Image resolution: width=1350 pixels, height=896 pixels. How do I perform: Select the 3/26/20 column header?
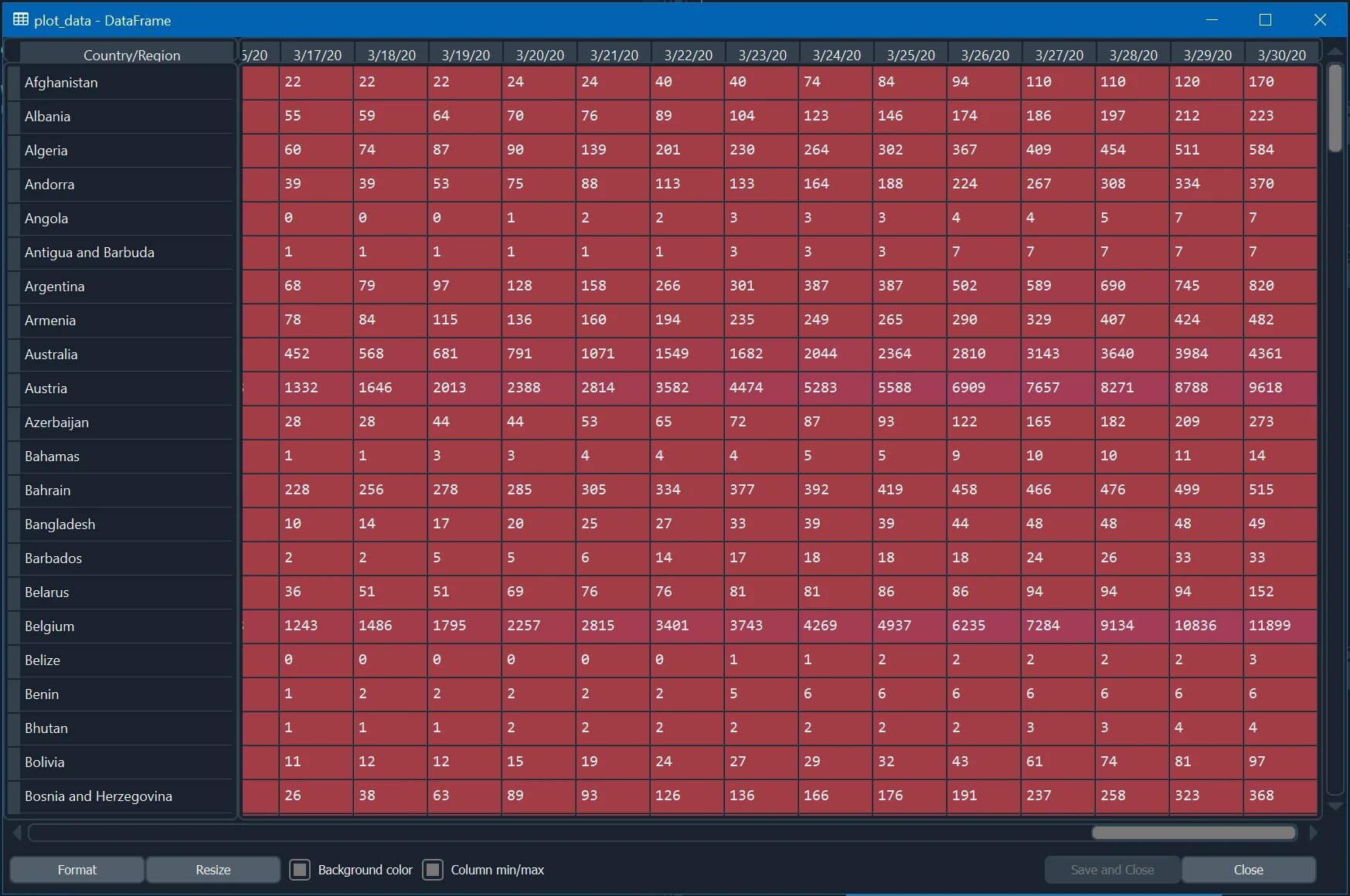click(985, 54)
